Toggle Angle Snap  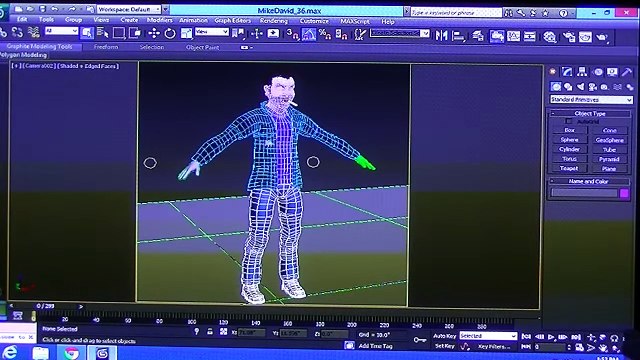click(x=309, y=34)
